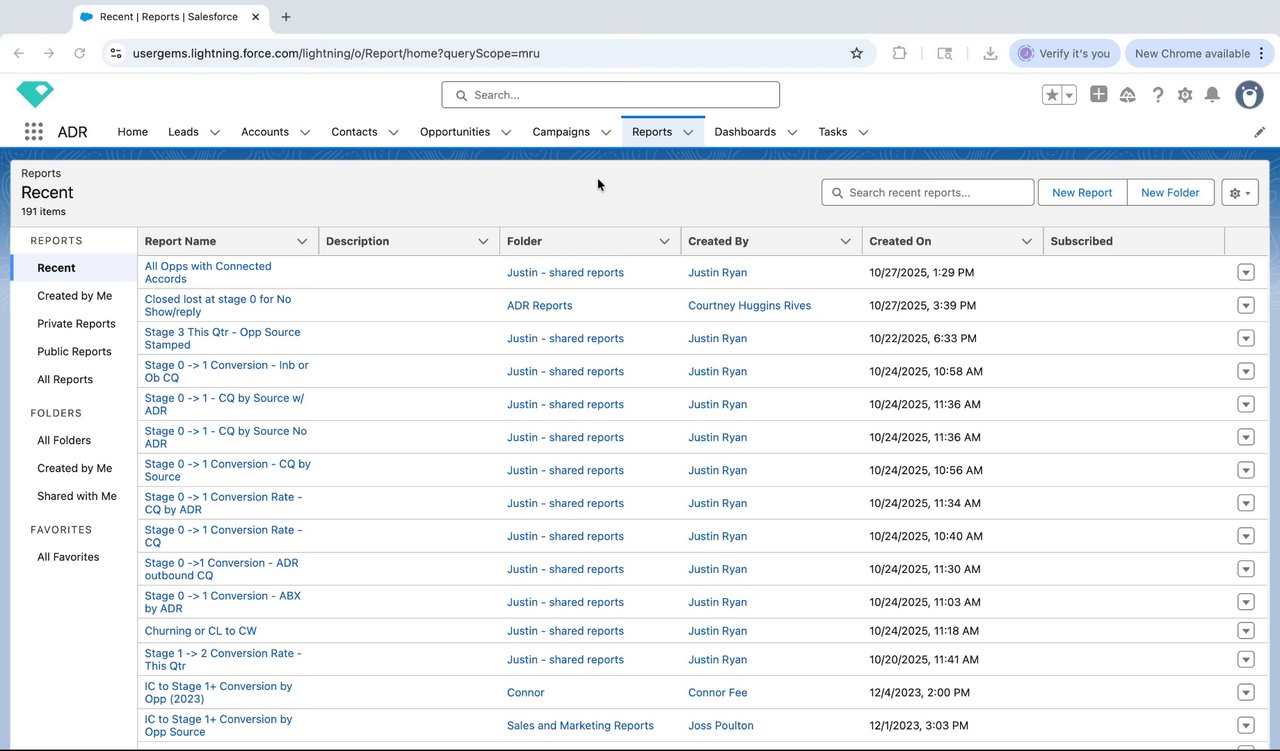Viewport: 1280px width, 751px height.
Task: Open the Salesforce Help question mark
Action: pos(1158,95)
